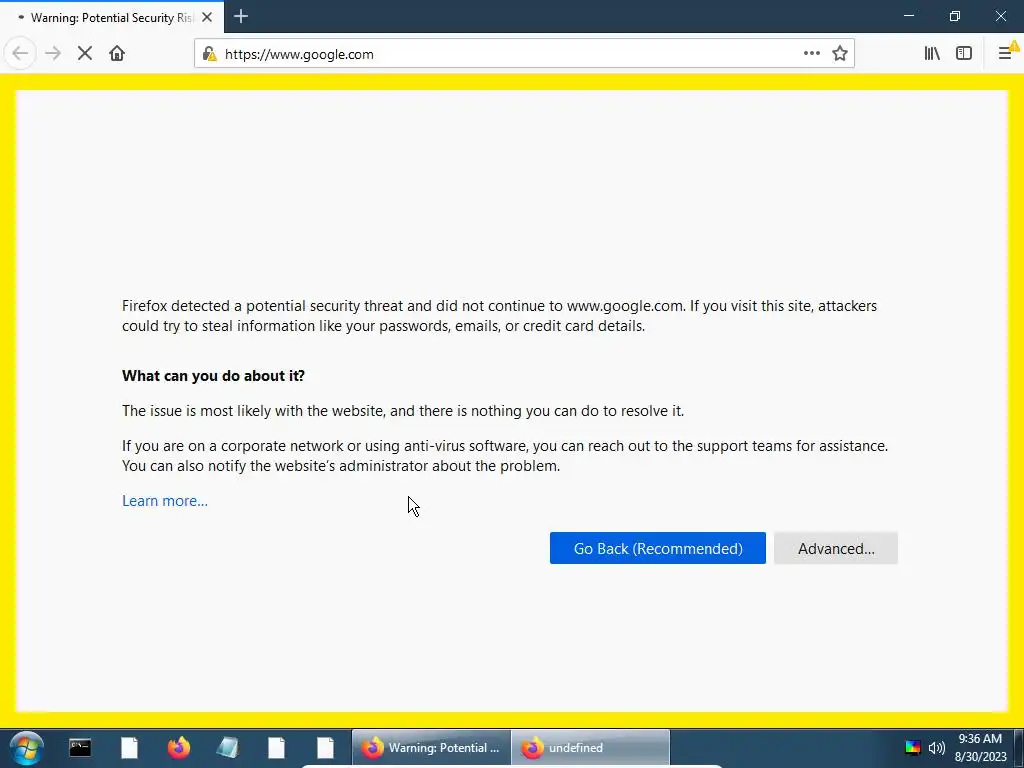Restore down the Firefox window
The height and width of the screenshot is (768, 1024).
click(x=955, y=16)
